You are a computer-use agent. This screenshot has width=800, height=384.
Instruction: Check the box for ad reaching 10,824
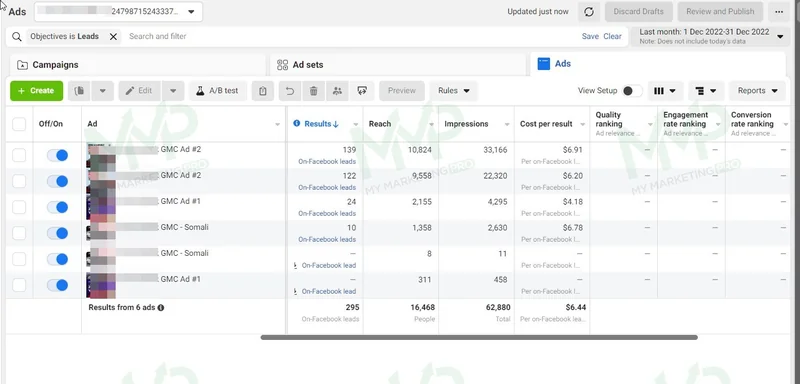[19, 155]
